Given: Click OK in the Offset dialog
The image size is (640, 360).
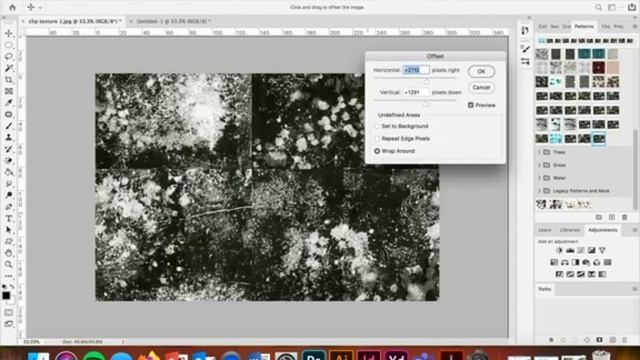Looking at the screenshot, I should (481, 71).
